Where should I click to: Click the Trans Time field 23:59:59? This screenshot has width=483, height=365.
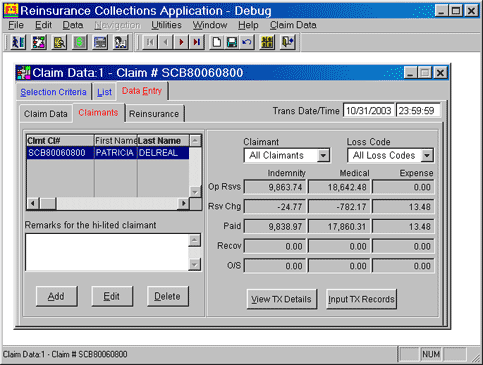coord(418,110)
